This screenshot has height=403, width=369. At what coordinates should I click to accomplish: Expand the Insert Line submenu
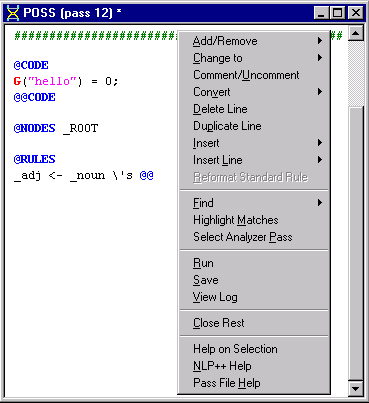[x=254, y=160]
